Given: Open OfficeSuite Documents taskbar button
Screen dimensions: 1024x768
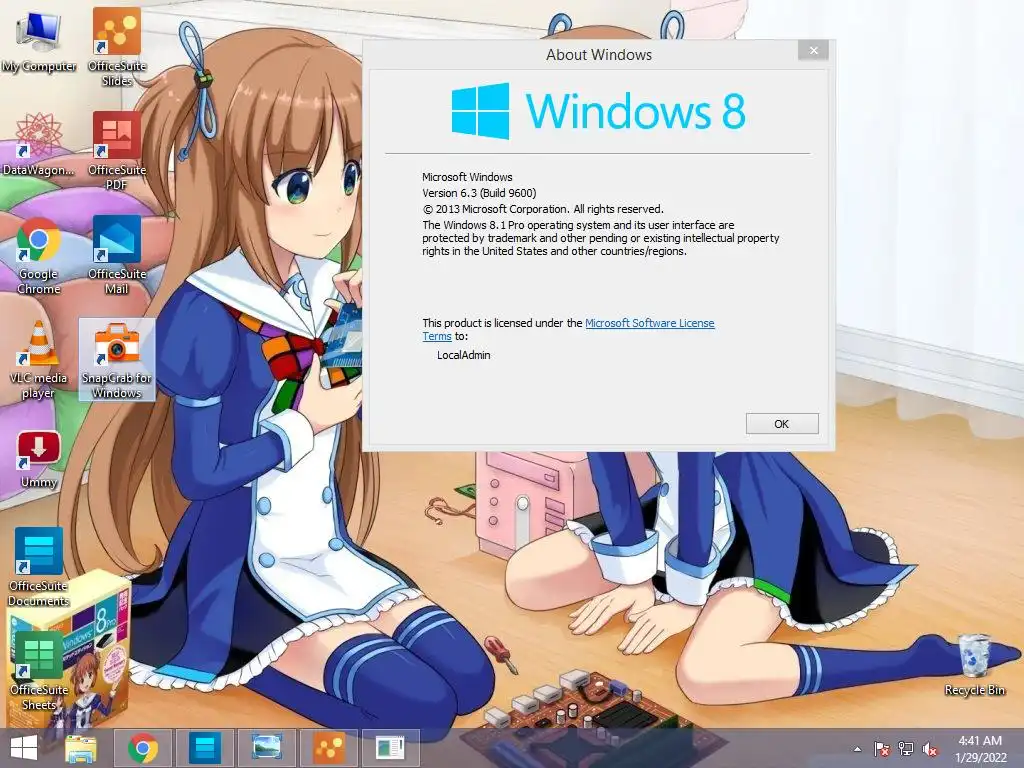Looking at the screenshot, I should tap(204, 748).
